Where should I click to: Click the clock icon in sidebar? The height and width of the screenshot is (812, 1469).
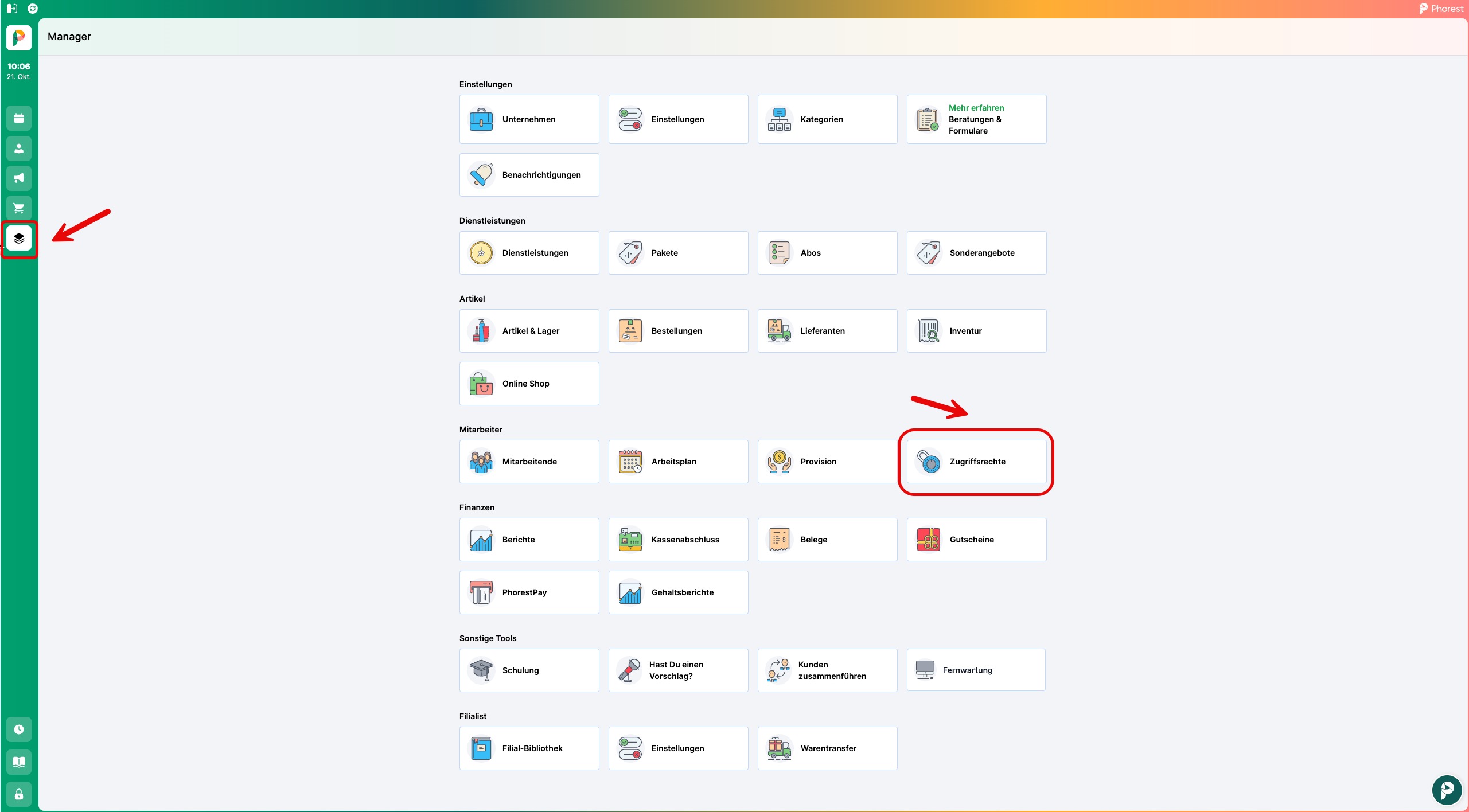(x=19, y=729)
